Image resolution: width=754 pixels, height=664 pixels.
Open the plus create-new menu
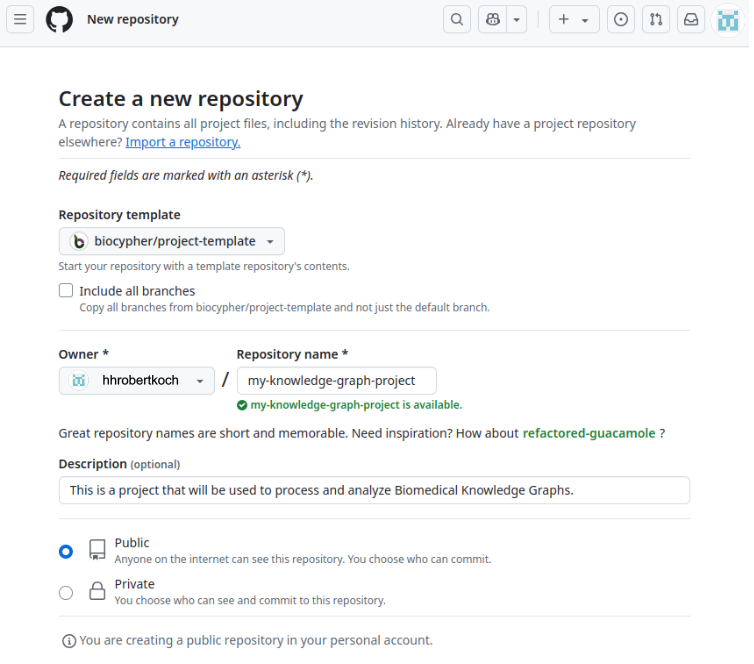573,19
